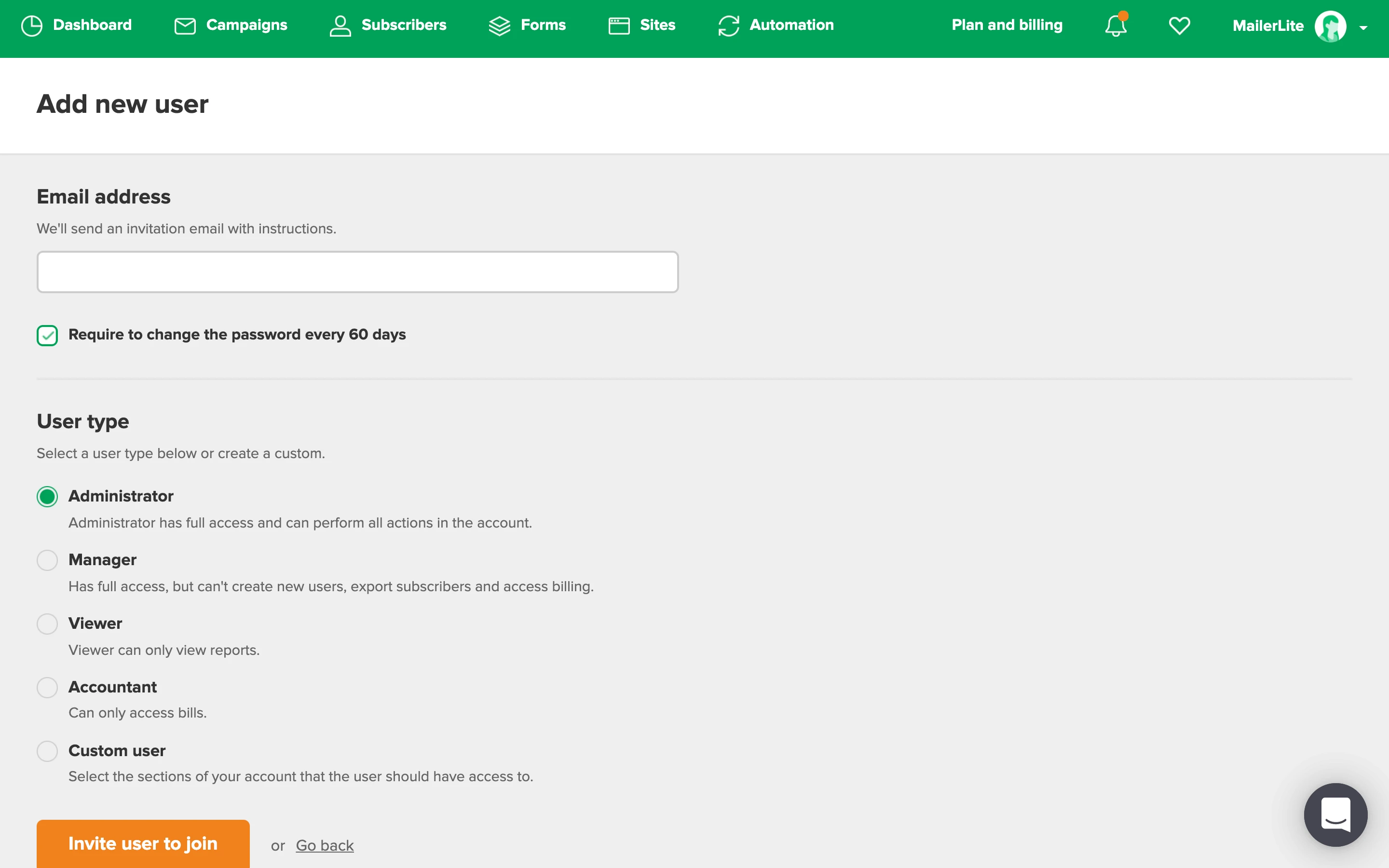Click the Dashboard clock icon
Screen dimensions: 1389x868
tap(31, 26)
